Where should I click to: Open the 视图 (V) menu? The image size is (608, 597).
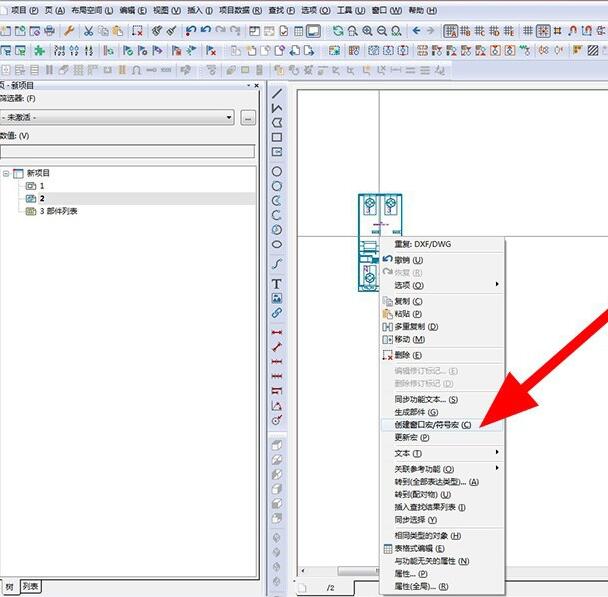tap(167, 10)
